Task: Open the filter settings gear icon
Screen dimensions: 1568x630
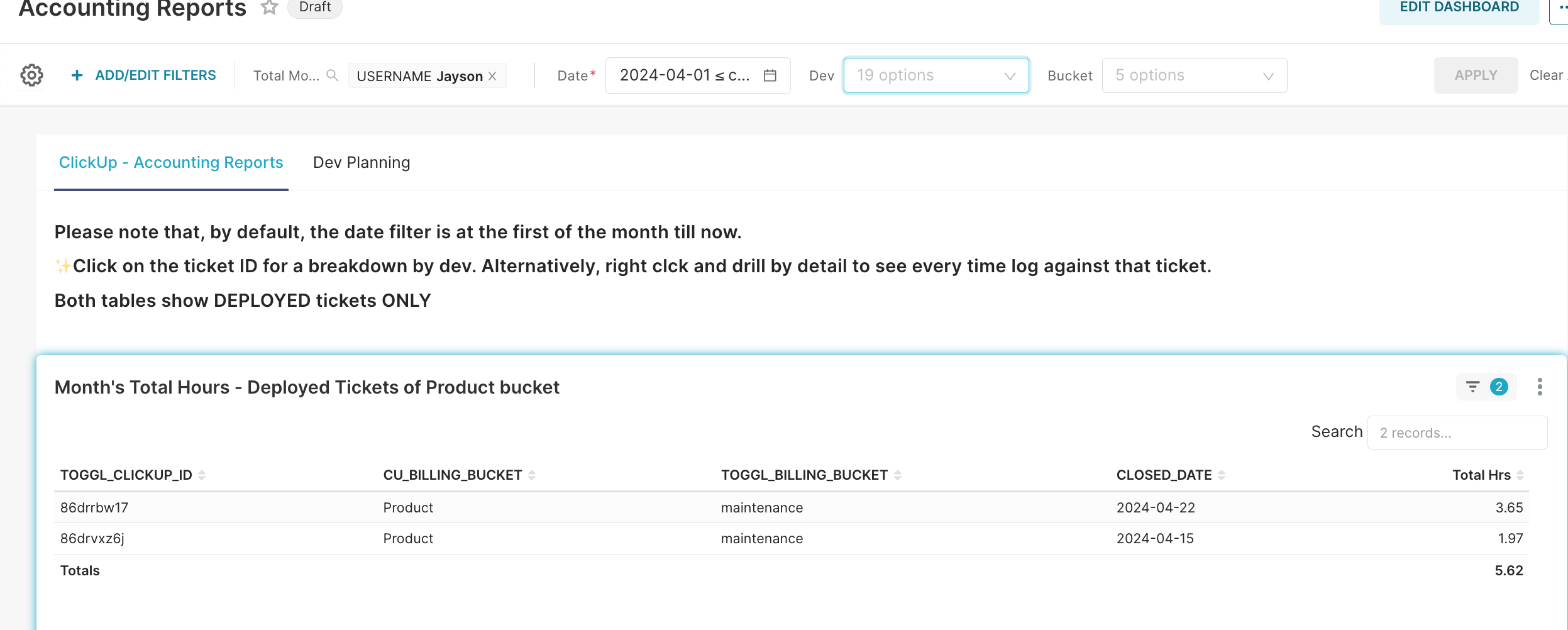Action: point(31,75)
